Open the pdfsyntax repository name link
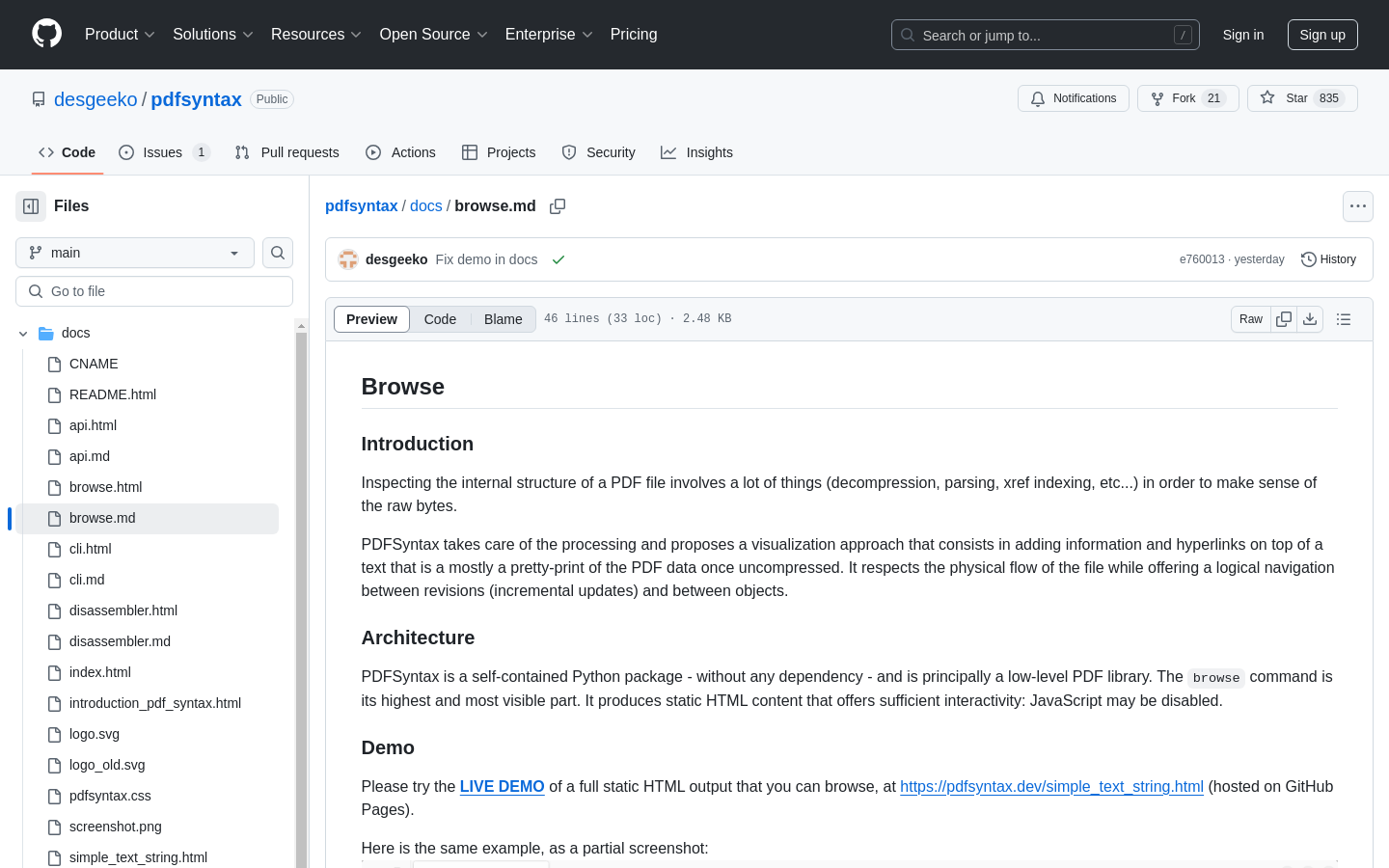1389x868 pixels. pyautogui.click(x=196, y=99)
